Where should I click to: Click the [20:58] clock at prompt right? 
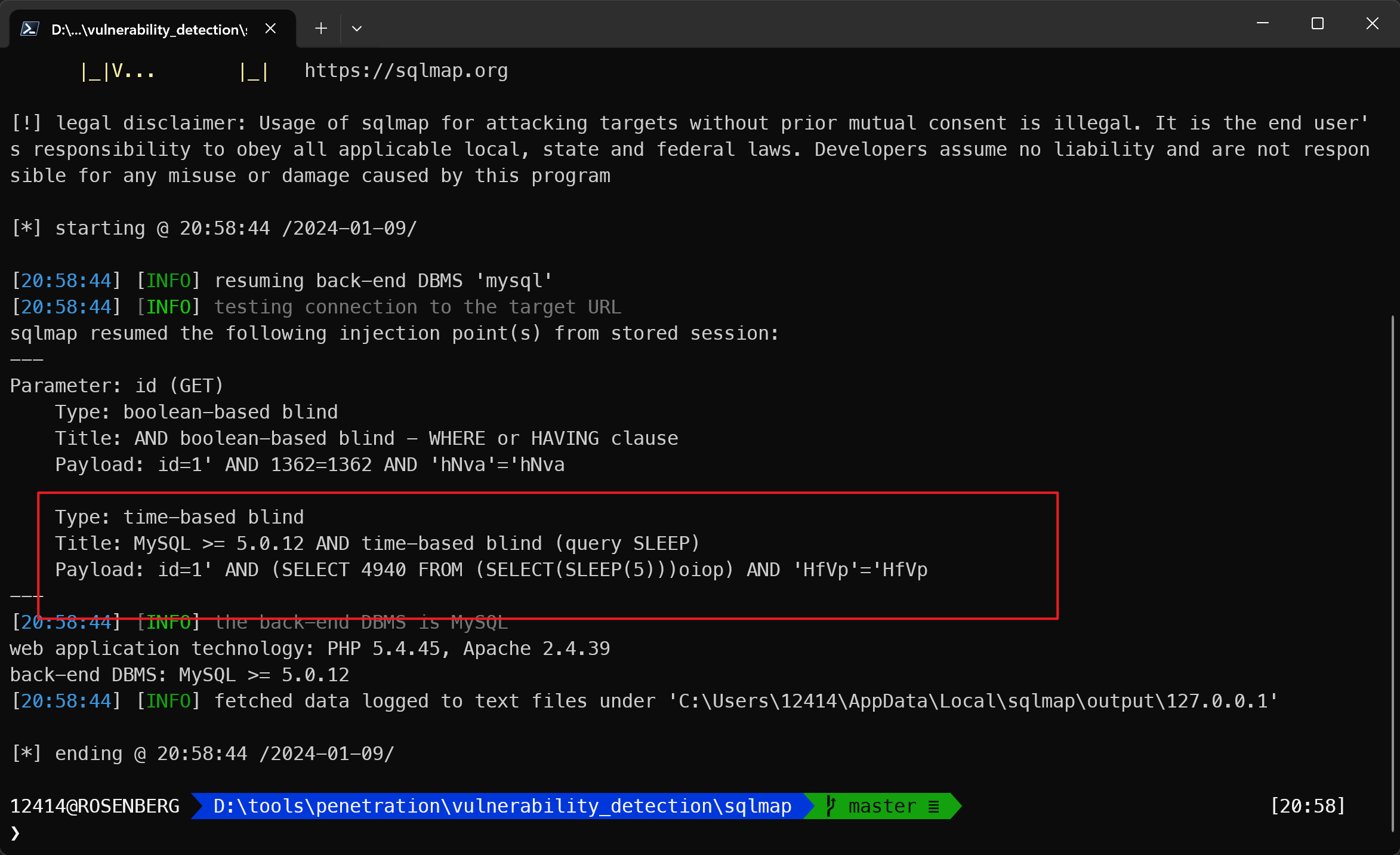(1308, 806)
